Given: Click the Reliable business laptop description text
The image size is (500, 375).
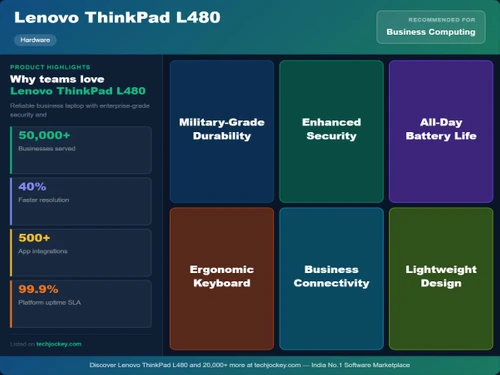Looking at the screenshot, I should [80, 110].
